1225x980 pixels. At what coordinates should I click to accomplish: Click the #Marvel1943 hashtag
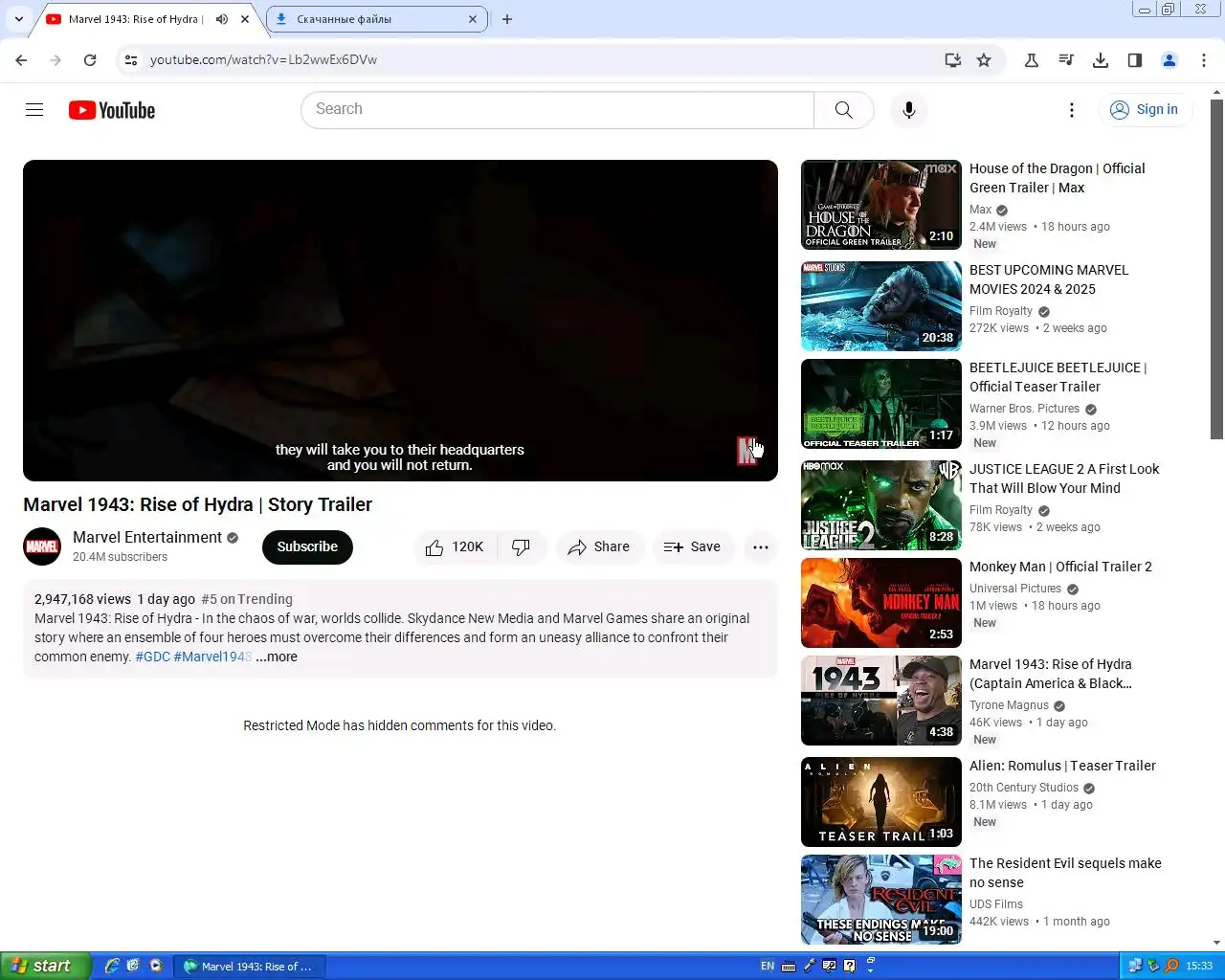pyautogui.click(x=212, y=657)
